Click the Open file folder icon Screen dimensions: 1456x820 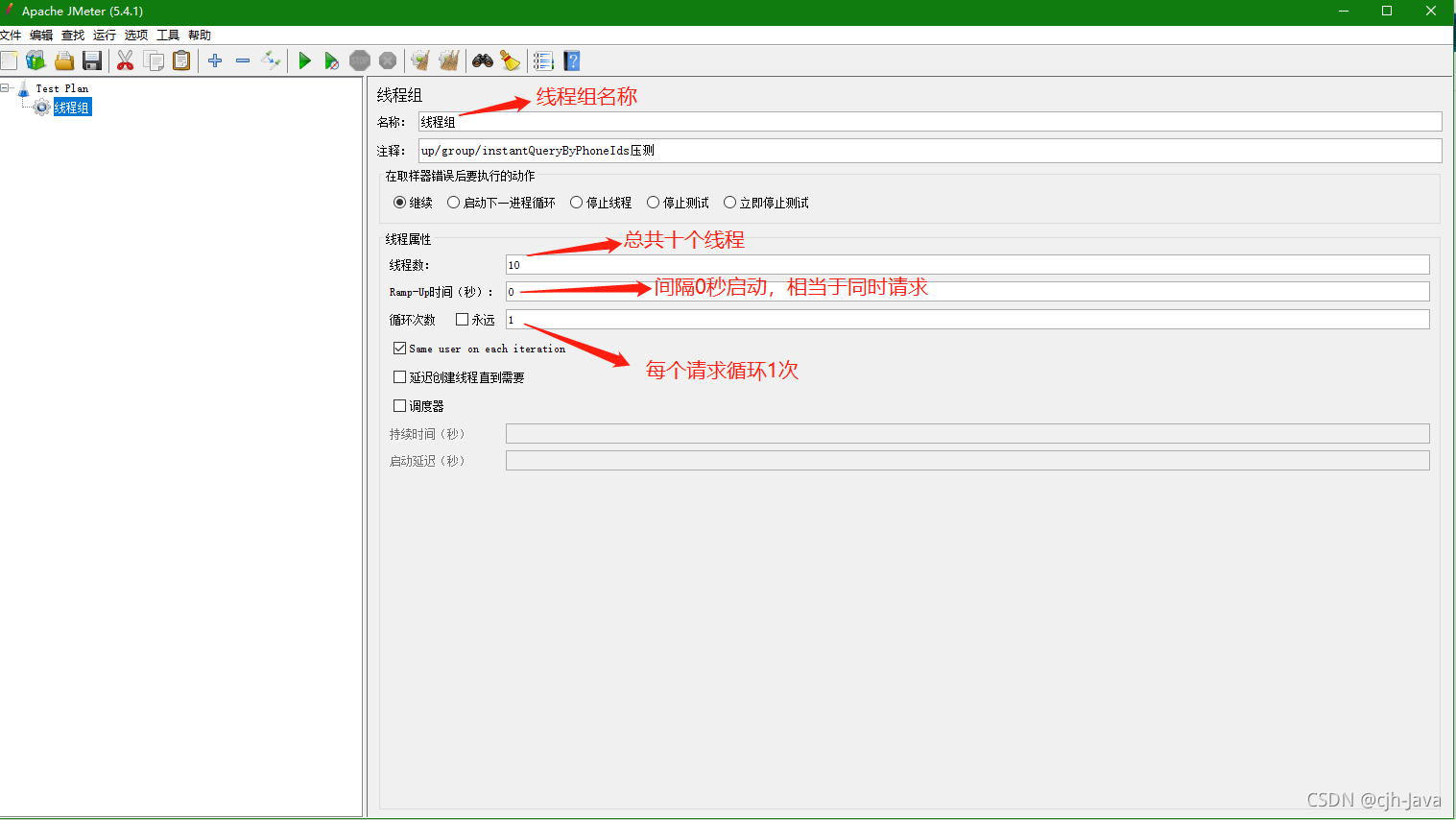tap(64, 61)
